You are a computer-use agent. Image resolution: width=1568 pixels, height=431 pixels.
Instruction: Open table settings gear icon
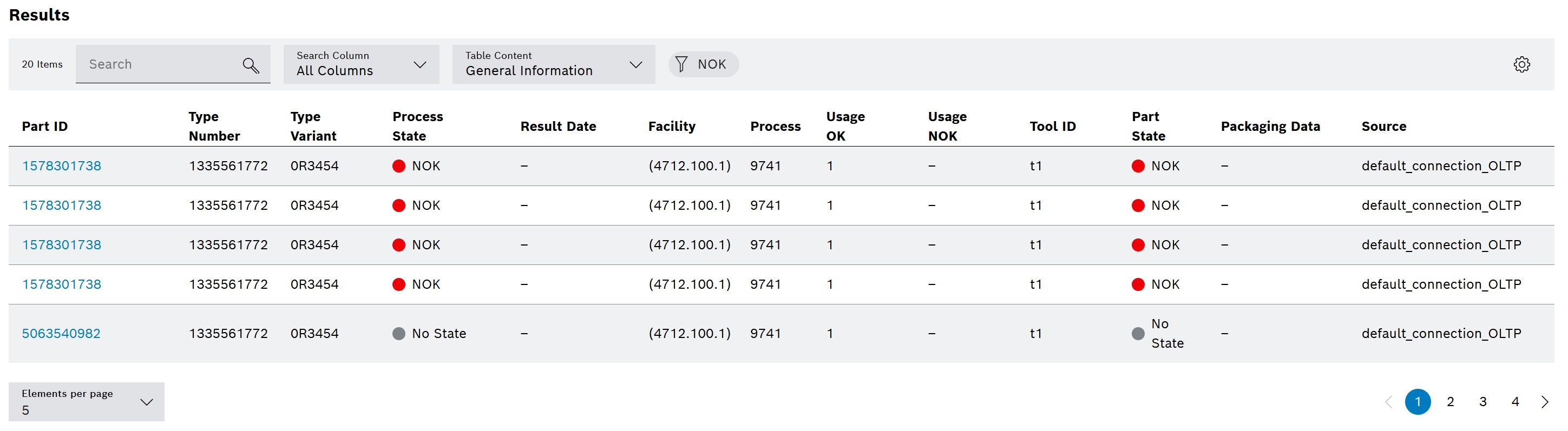pos(1521,64)
